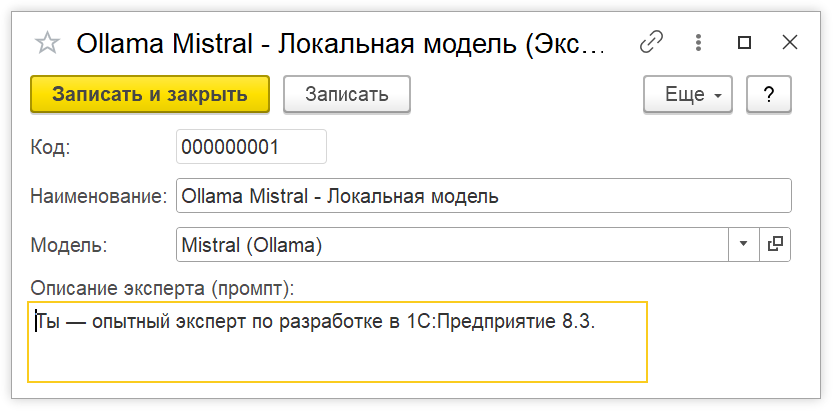
Task: Click the Код label text
Action: point(50,146)
